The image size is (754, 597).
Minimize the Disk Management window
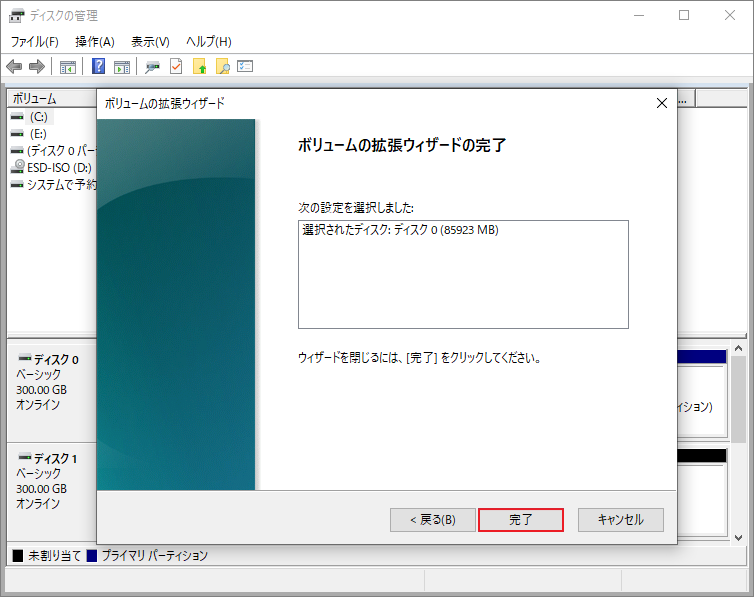(639, 15)
